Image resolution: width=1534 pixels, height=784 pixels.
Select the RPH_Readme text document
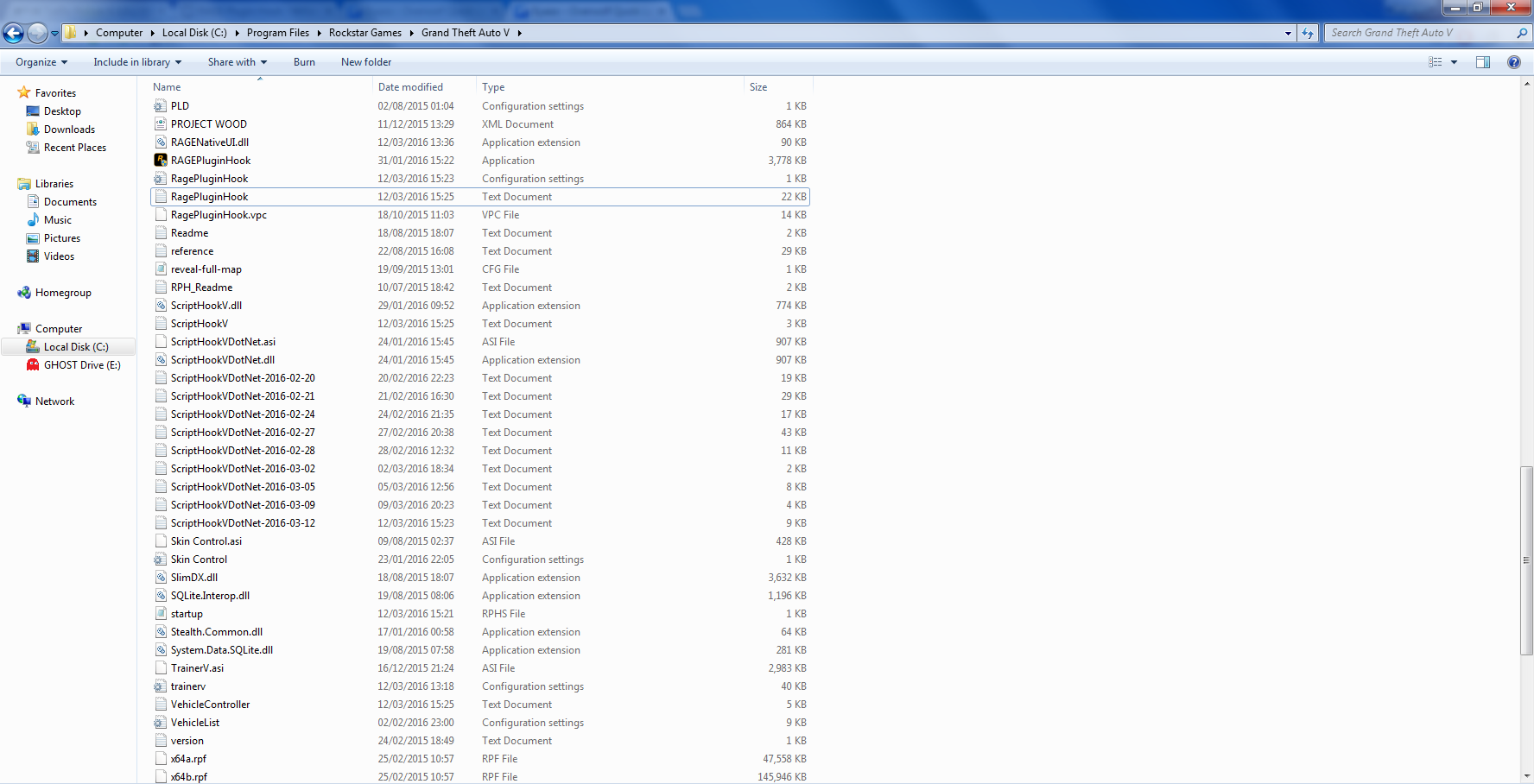click(x=479, y=288)
